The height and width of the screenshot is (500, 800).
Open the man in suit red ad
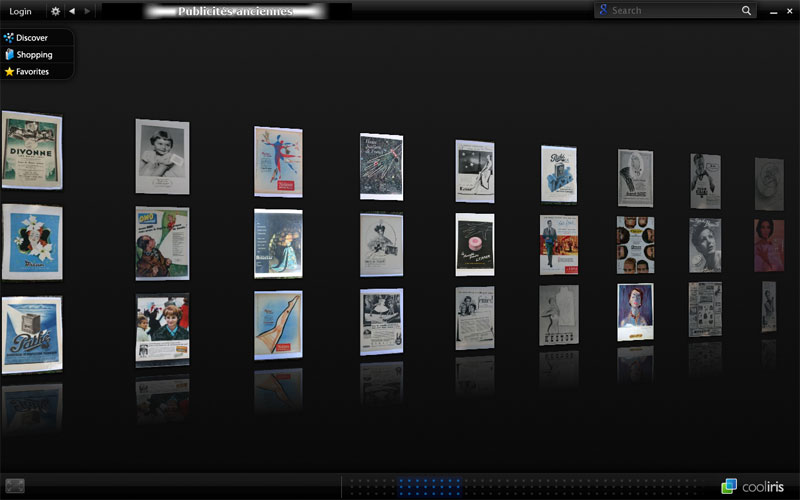(559, 245)
